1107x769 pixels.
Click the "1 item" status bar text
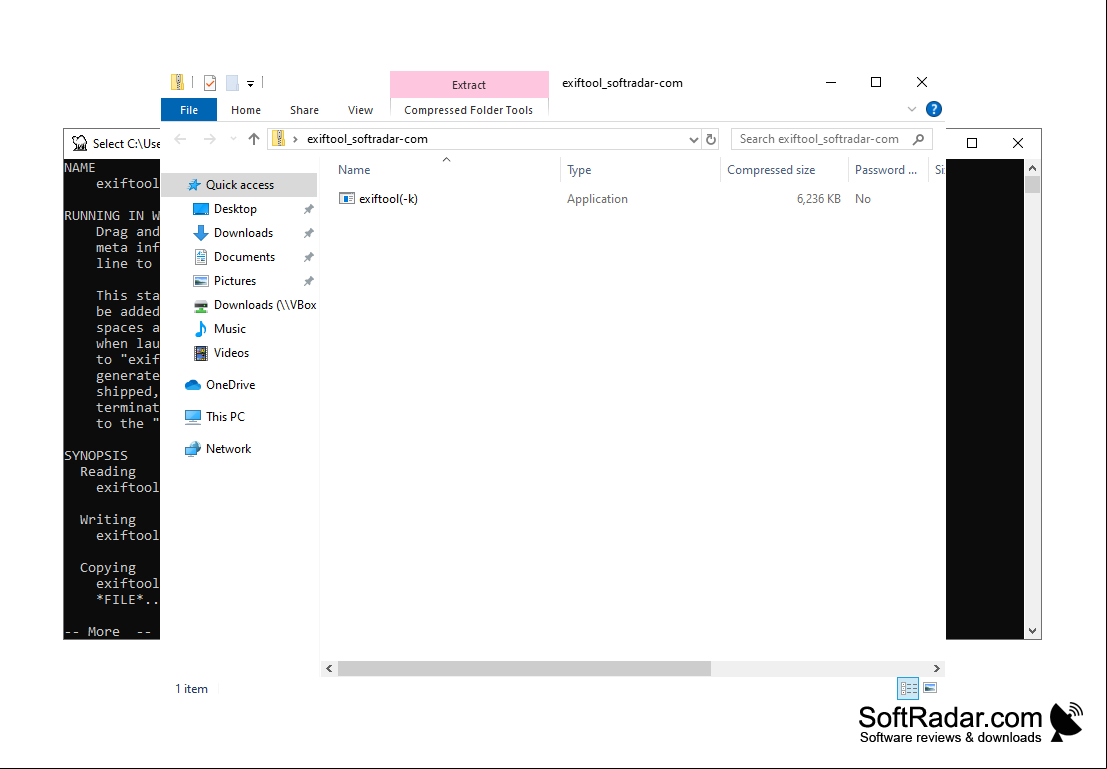pyautogui.click(x=191, y=688)
